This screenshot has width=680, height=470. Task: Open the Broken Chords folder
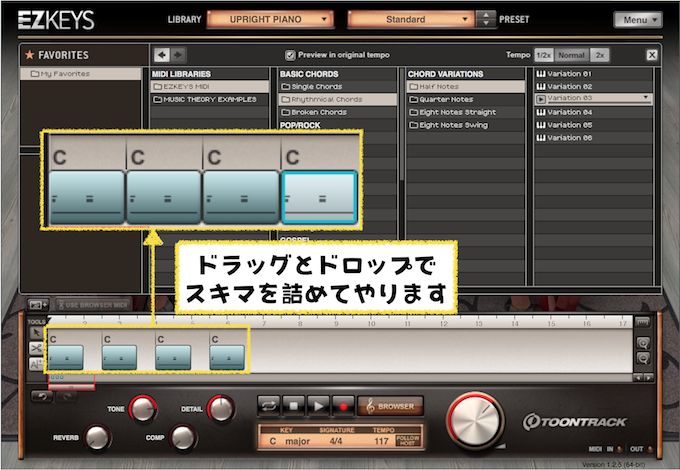[x=337, y=112]
